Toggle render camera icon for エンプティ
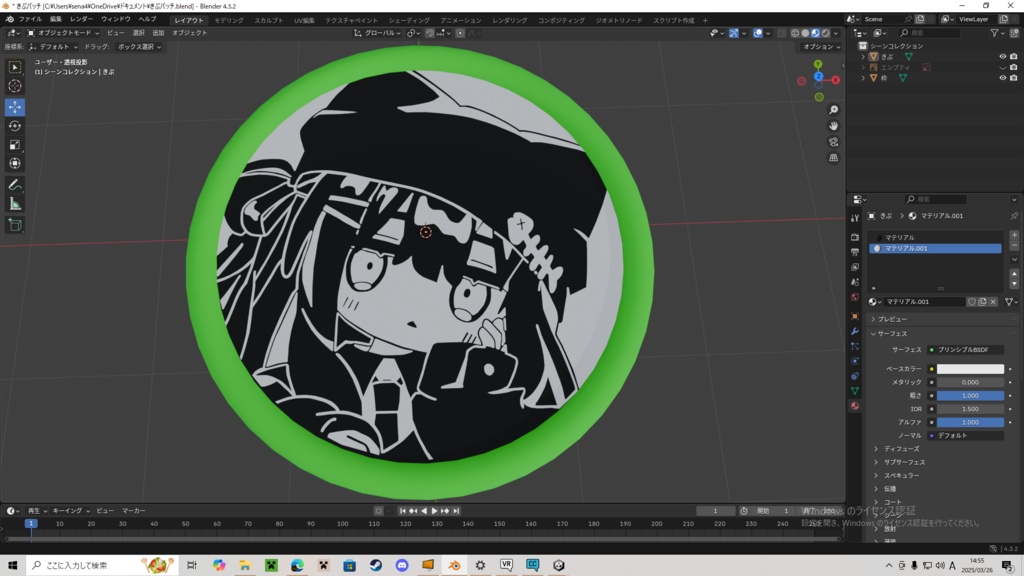This screenshot has width=1024, height=576. pyautogui.click(x=1014, y=67)
